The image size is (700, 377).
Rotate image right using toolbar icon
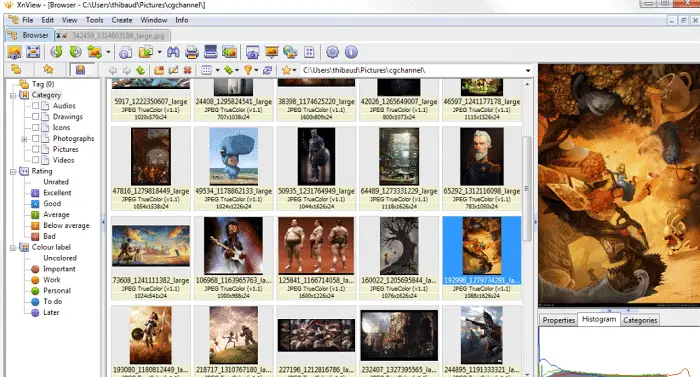point(75,52)
